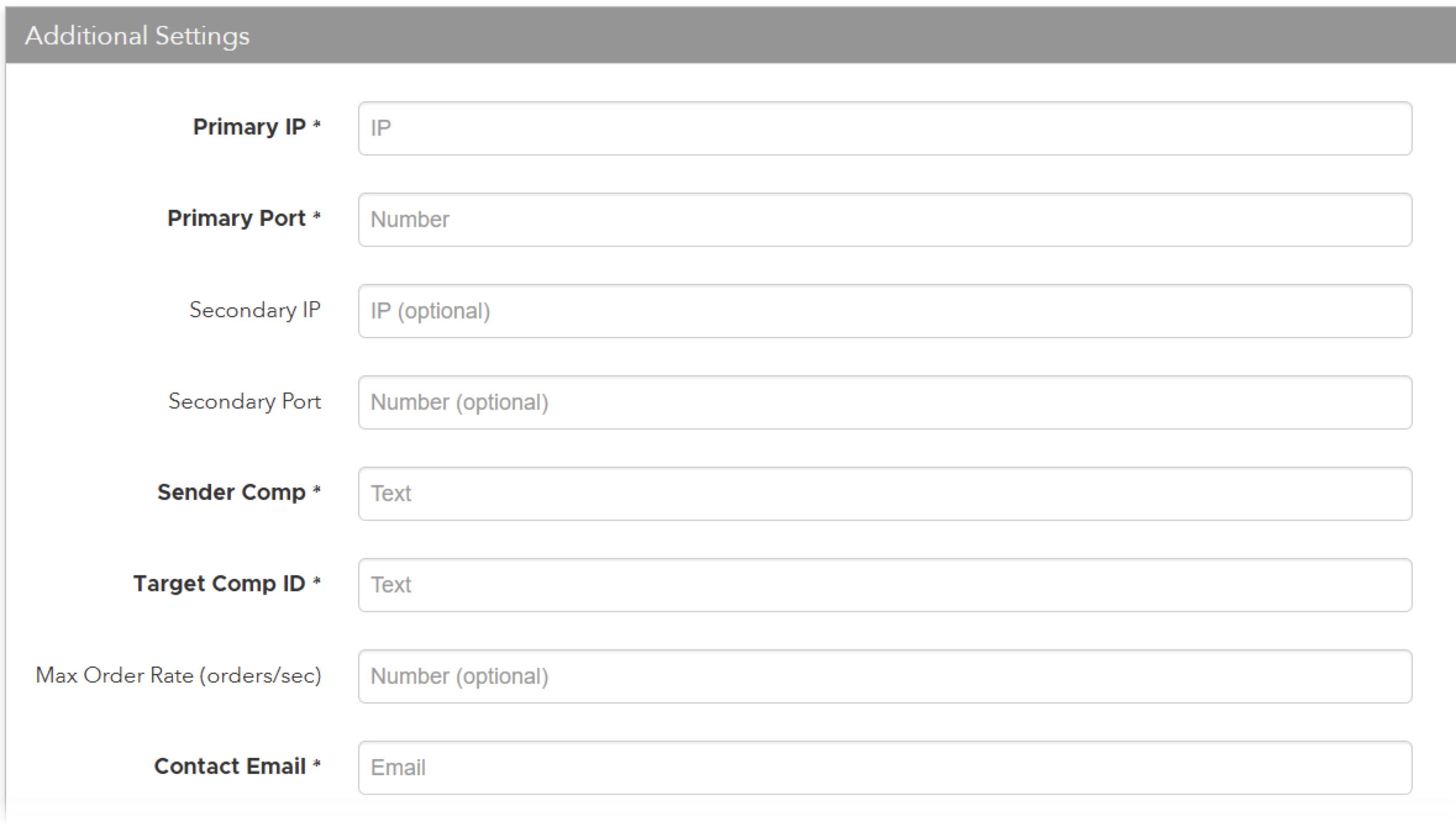Image resolution: width=1456 pixels, height=827 pixels.
Task: Click the "Primary IP" label text
Action: coord(249,127)
